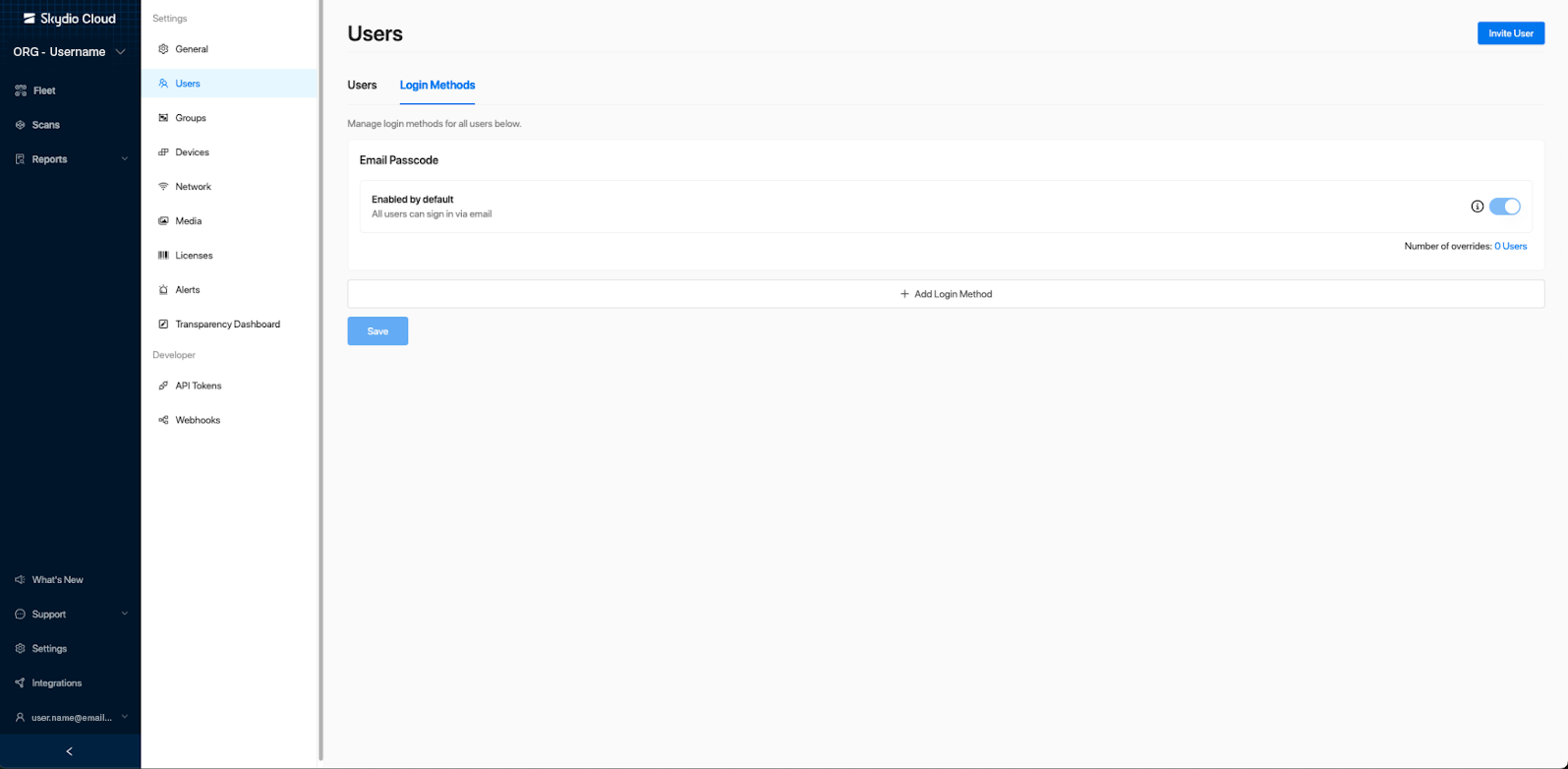Open Integrations from sidebar

point(70,683)
